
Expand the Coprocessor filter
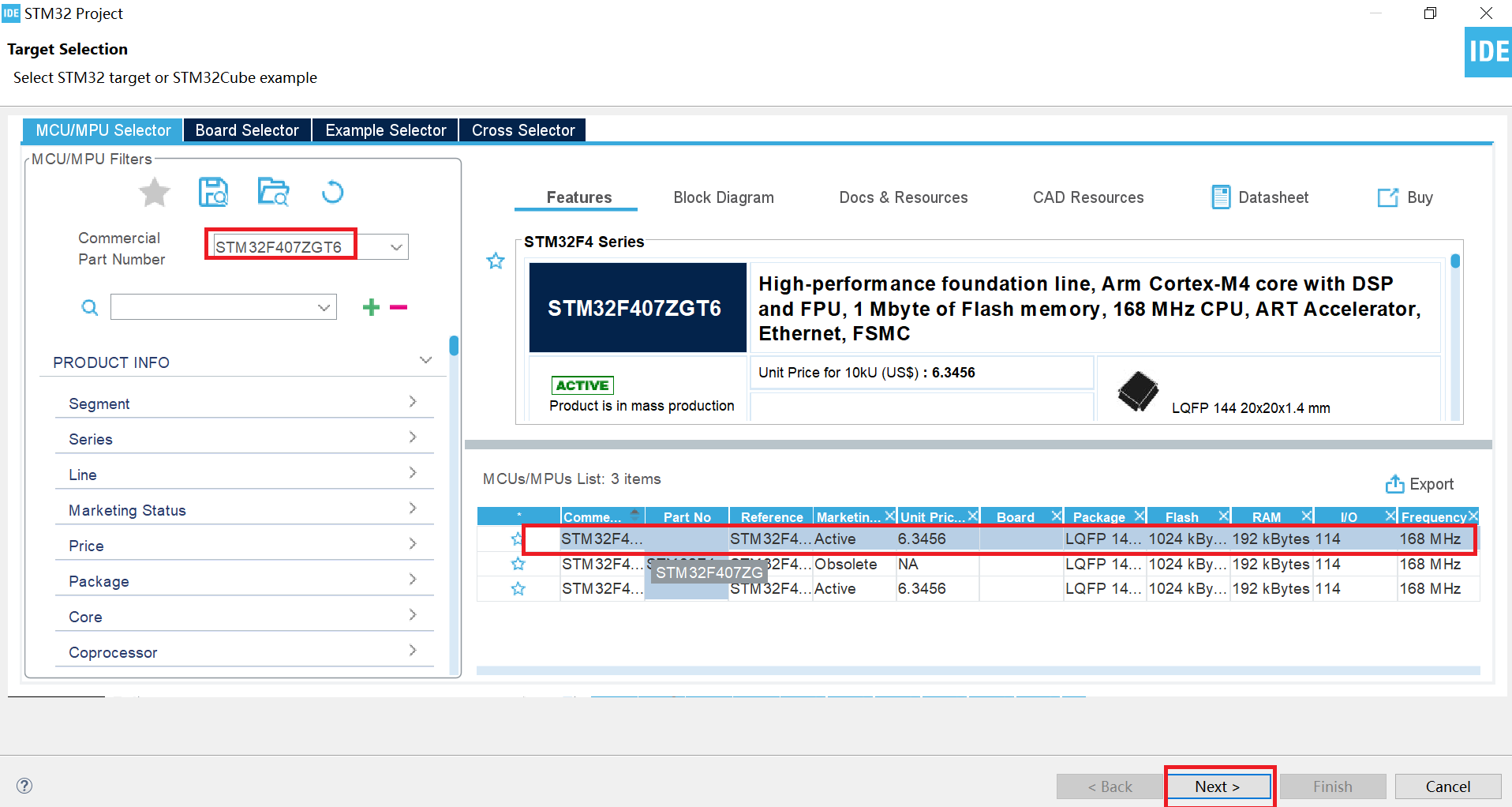(x=413, y=650)
